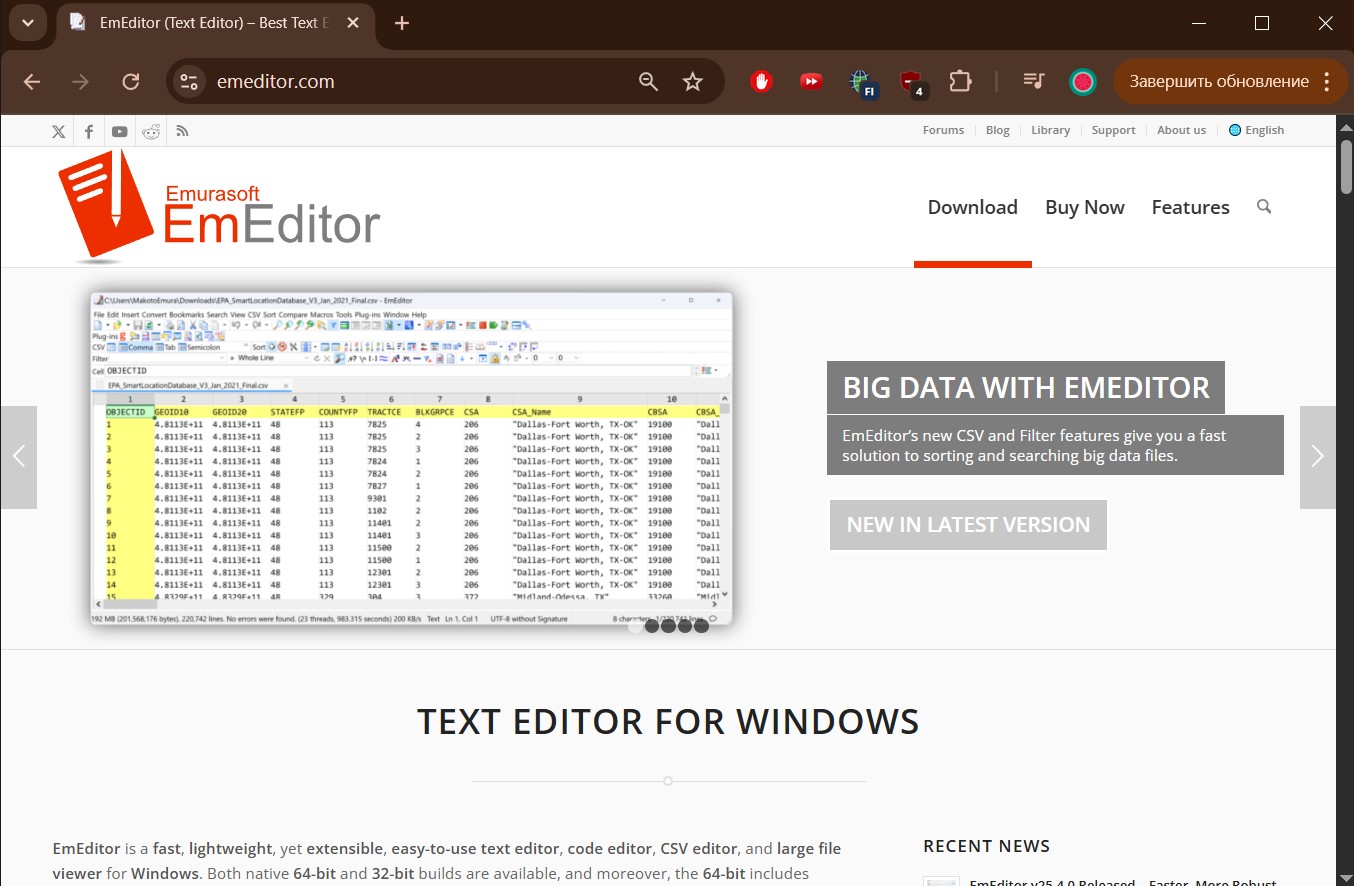Open the Chrome profile avatar

click(1083, 82)
